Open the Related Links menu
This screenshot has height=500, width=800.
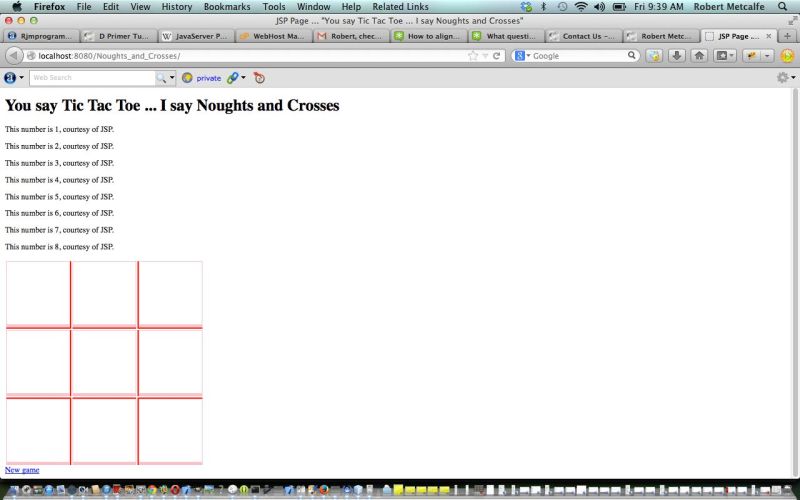click(401, 7)
